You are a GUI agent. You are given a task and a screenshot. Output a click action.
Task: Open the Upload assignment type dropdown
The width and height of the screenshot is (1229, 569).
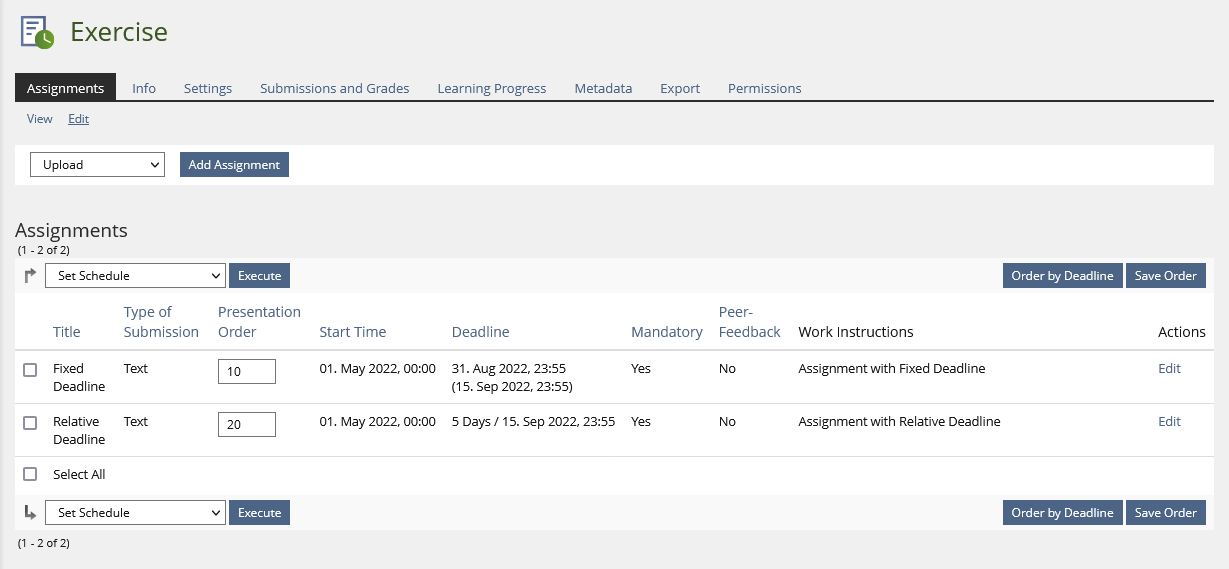(97, 165)
